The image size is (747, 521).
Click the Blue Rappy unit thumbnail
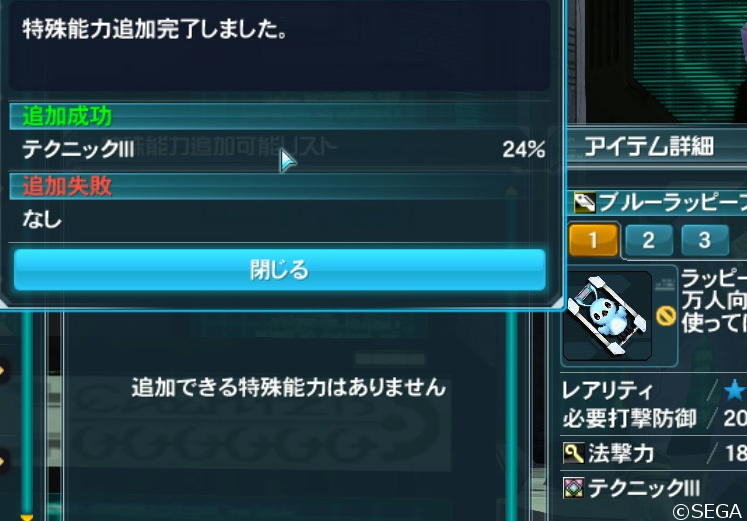[607, 315]
